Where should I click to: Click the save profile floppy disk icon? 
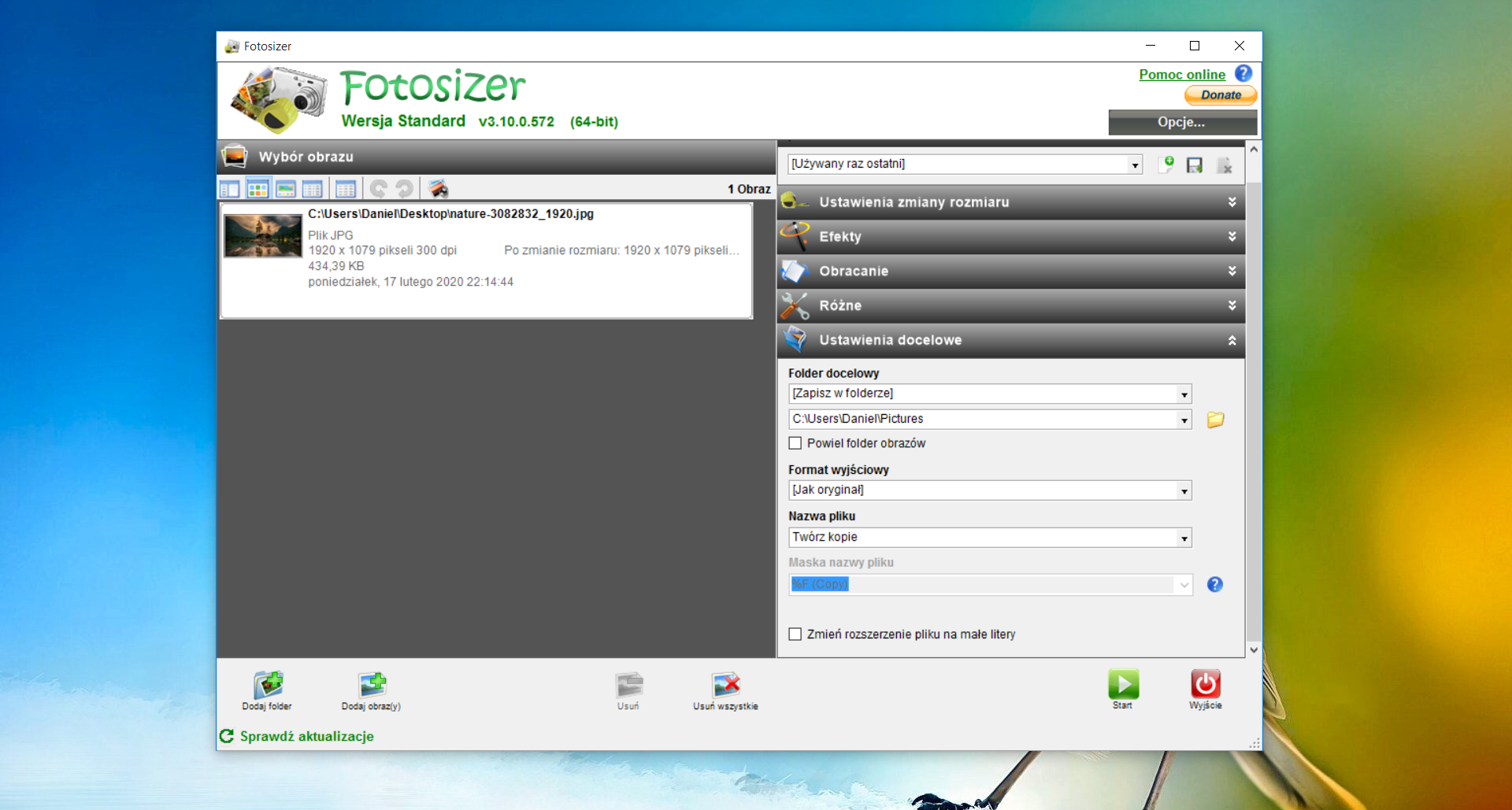(1195, 165)
